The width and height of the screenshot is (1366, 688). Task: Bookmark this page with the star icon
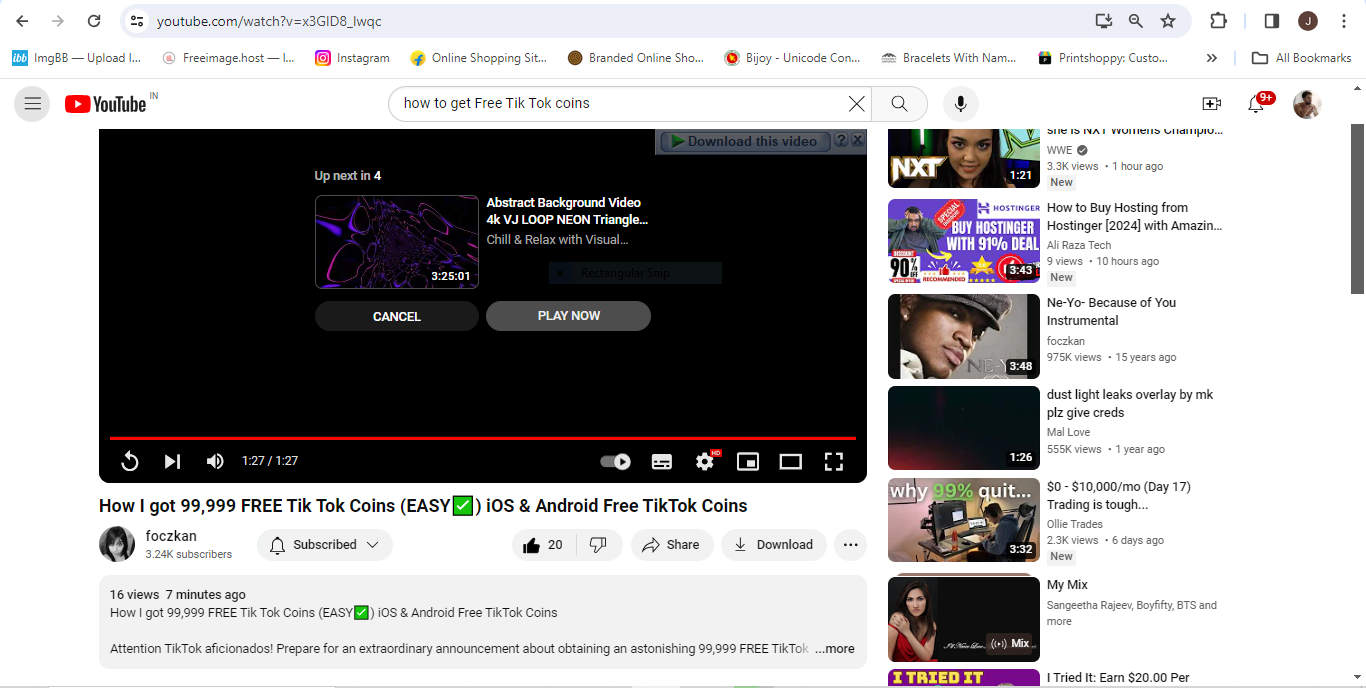click(1168, 21)
